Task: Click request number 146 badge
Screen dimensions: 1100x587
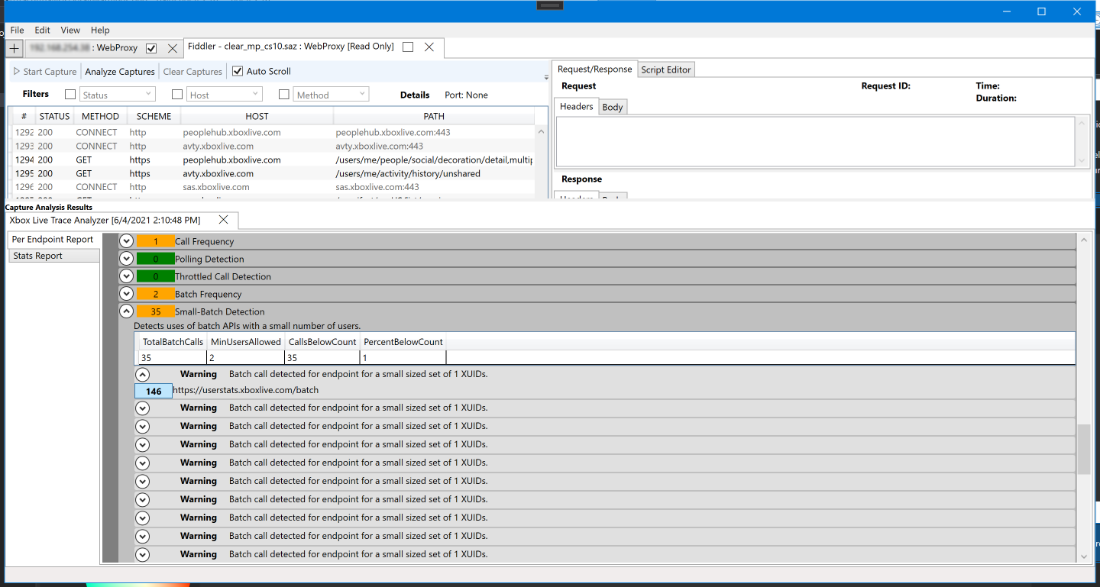Action: pos(154,391)
